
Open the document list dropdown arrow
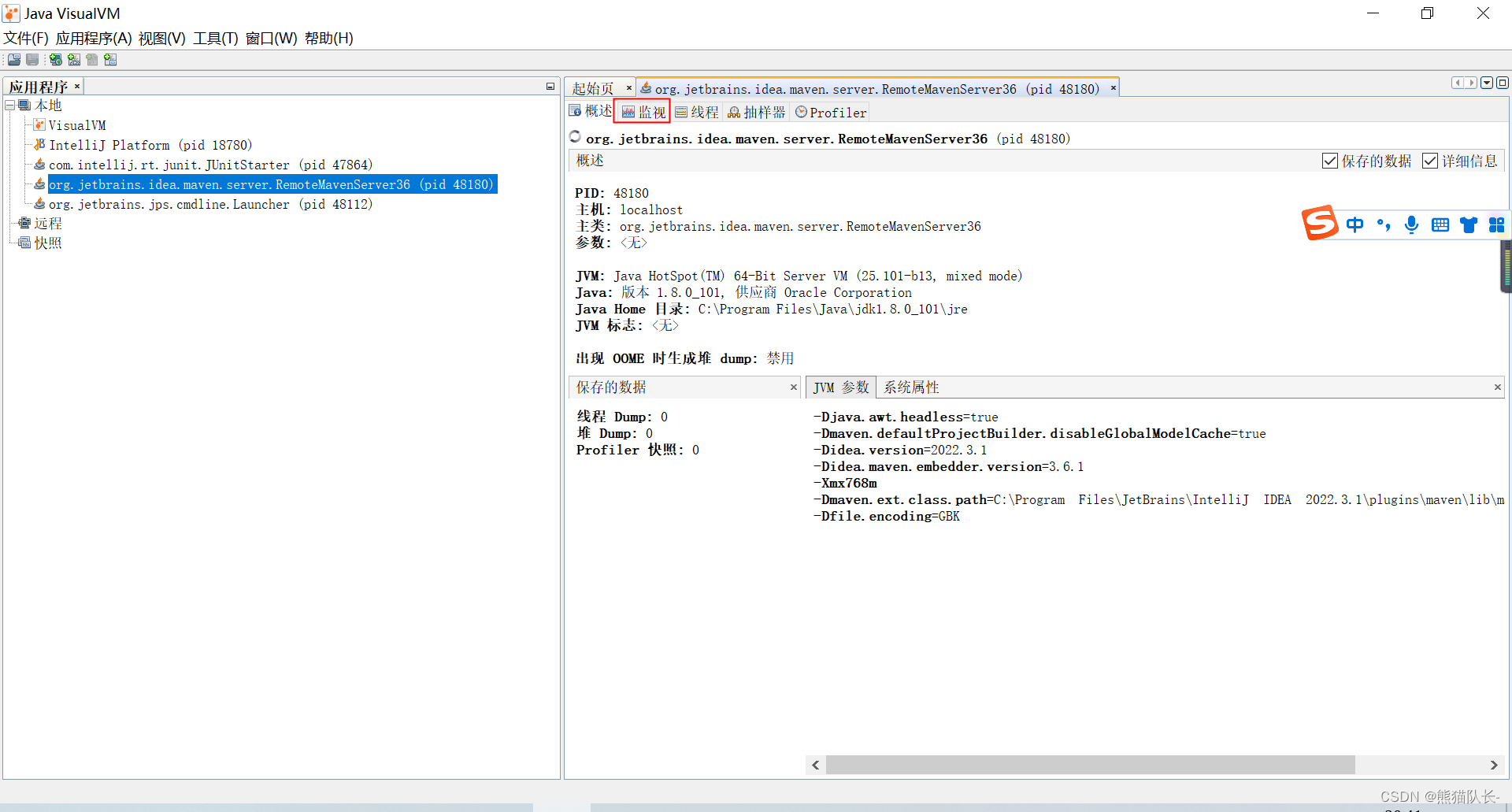click(1487, 83)
